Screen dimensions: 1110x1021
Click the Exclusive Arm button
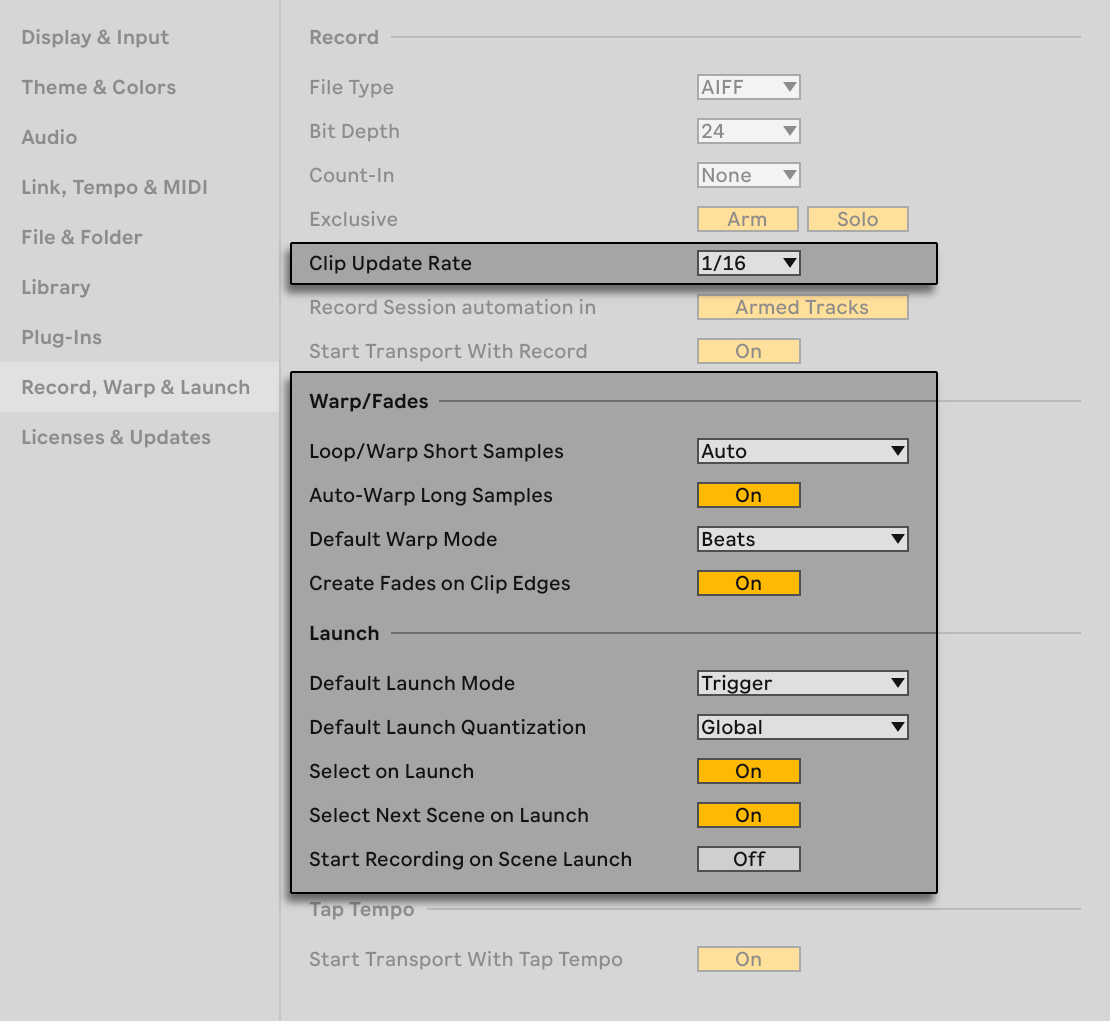tap(747, 219)
